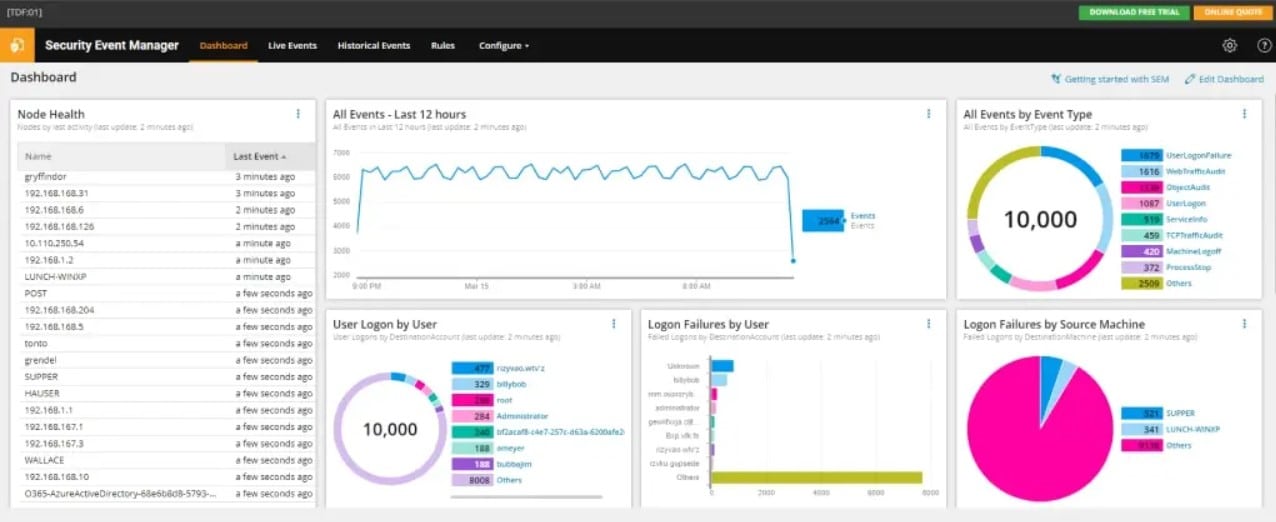
Task: Switch to the Dashboard tab
Action: (x=224, y=45)
